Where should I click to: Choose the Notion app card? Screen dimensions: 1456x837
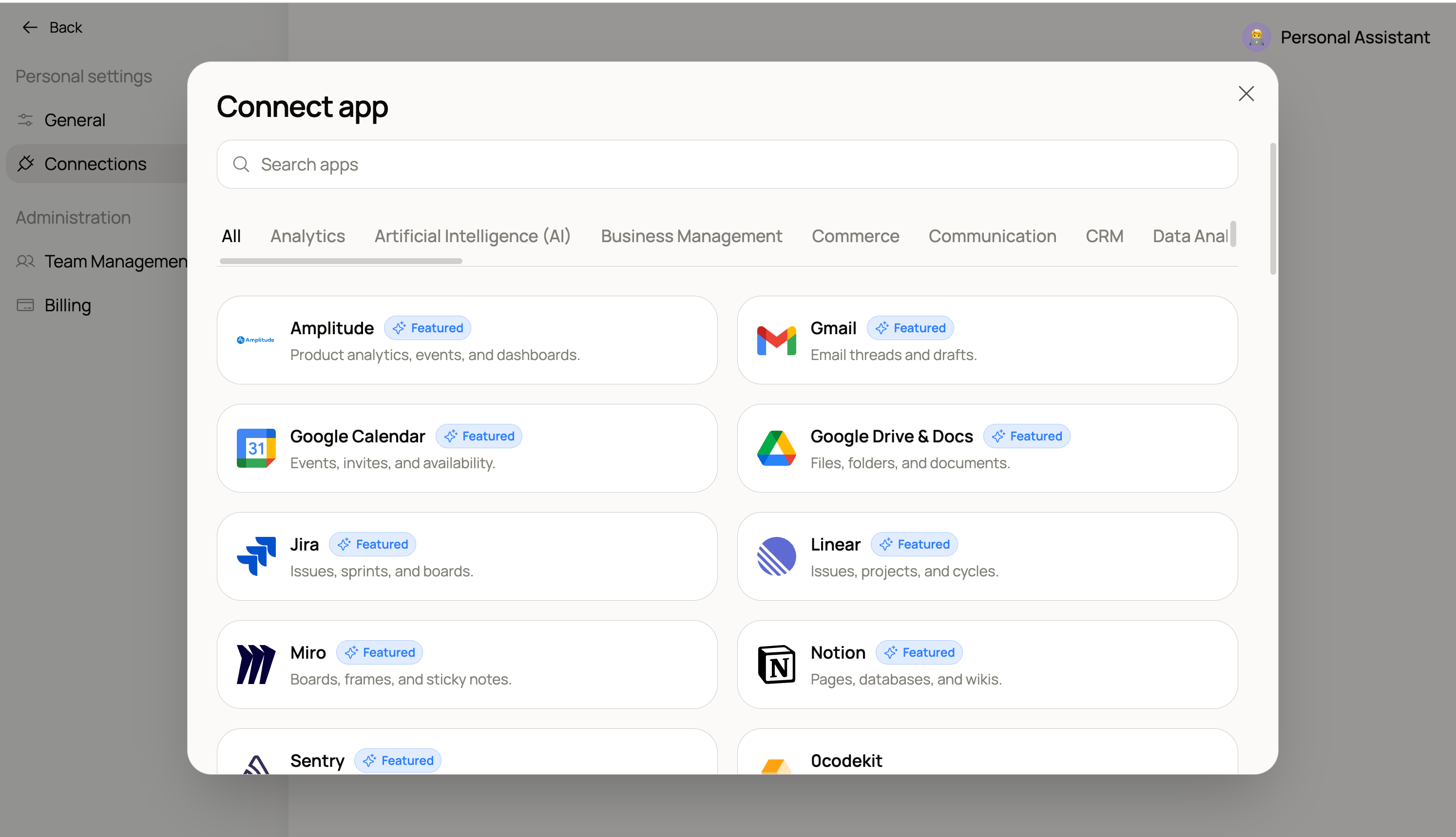point(987,664)
